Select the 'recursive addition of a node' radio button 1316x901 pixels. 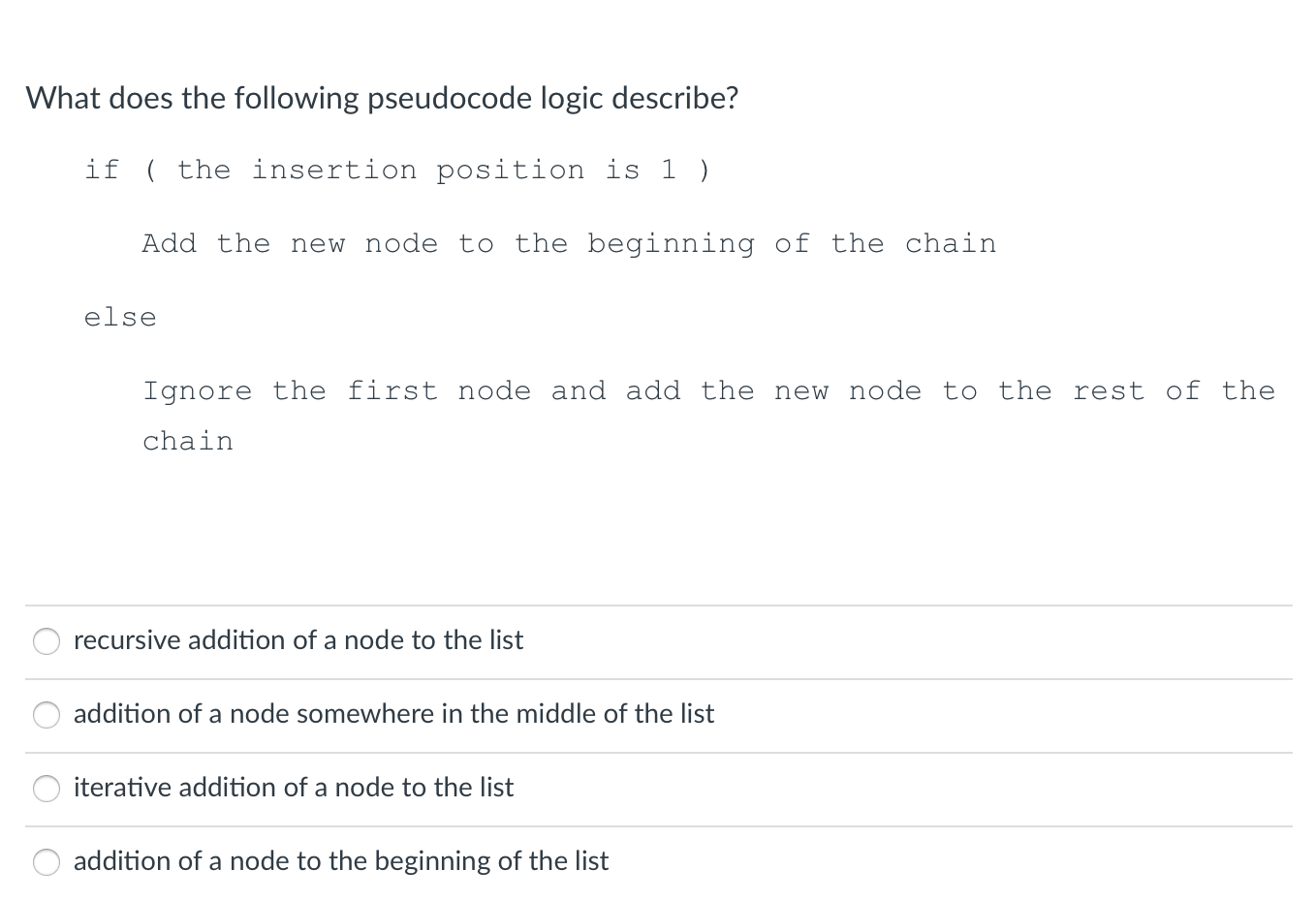coord(46,640)
